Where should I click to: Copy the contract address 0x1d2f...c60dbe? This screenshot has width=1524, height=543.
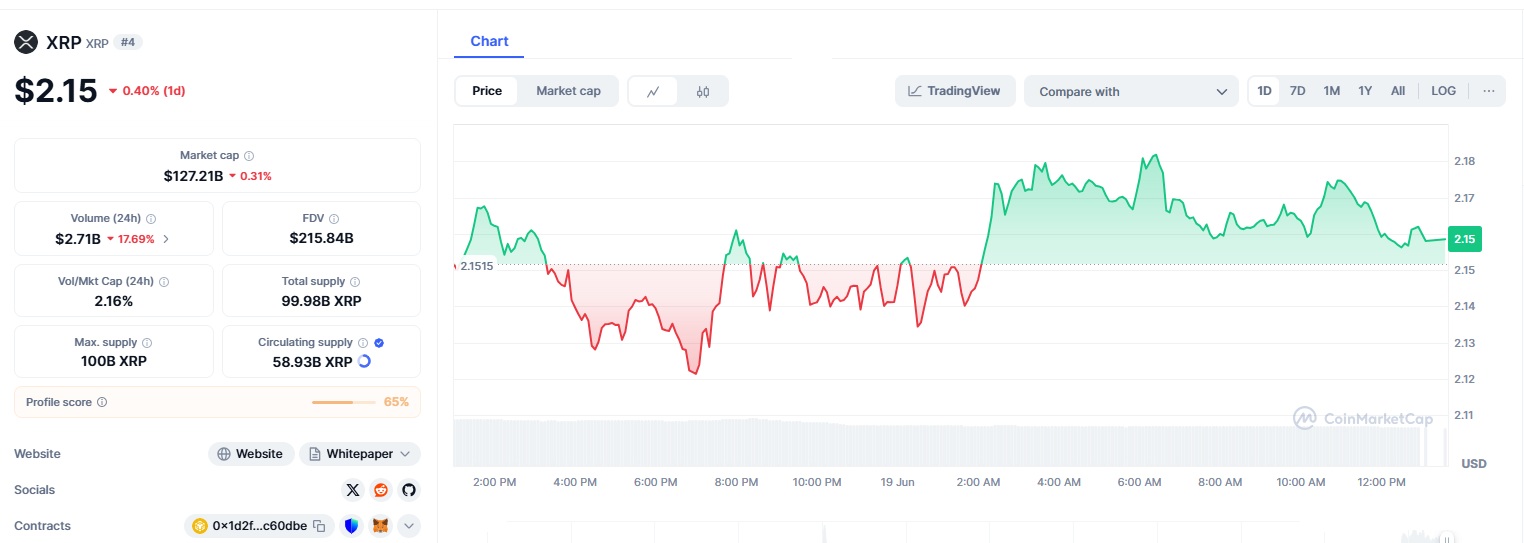[x=319, y=526]
